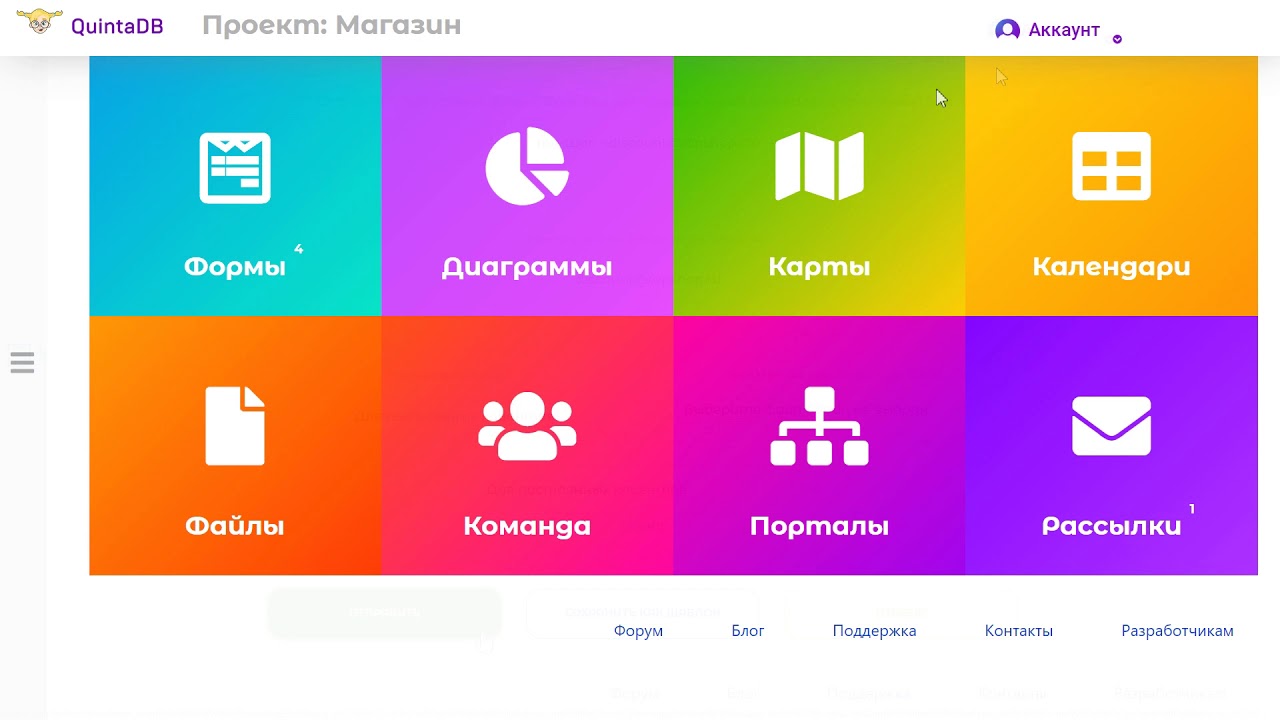Select the Порталы label
1280x720 pixels.
click(x=819, y=526)
